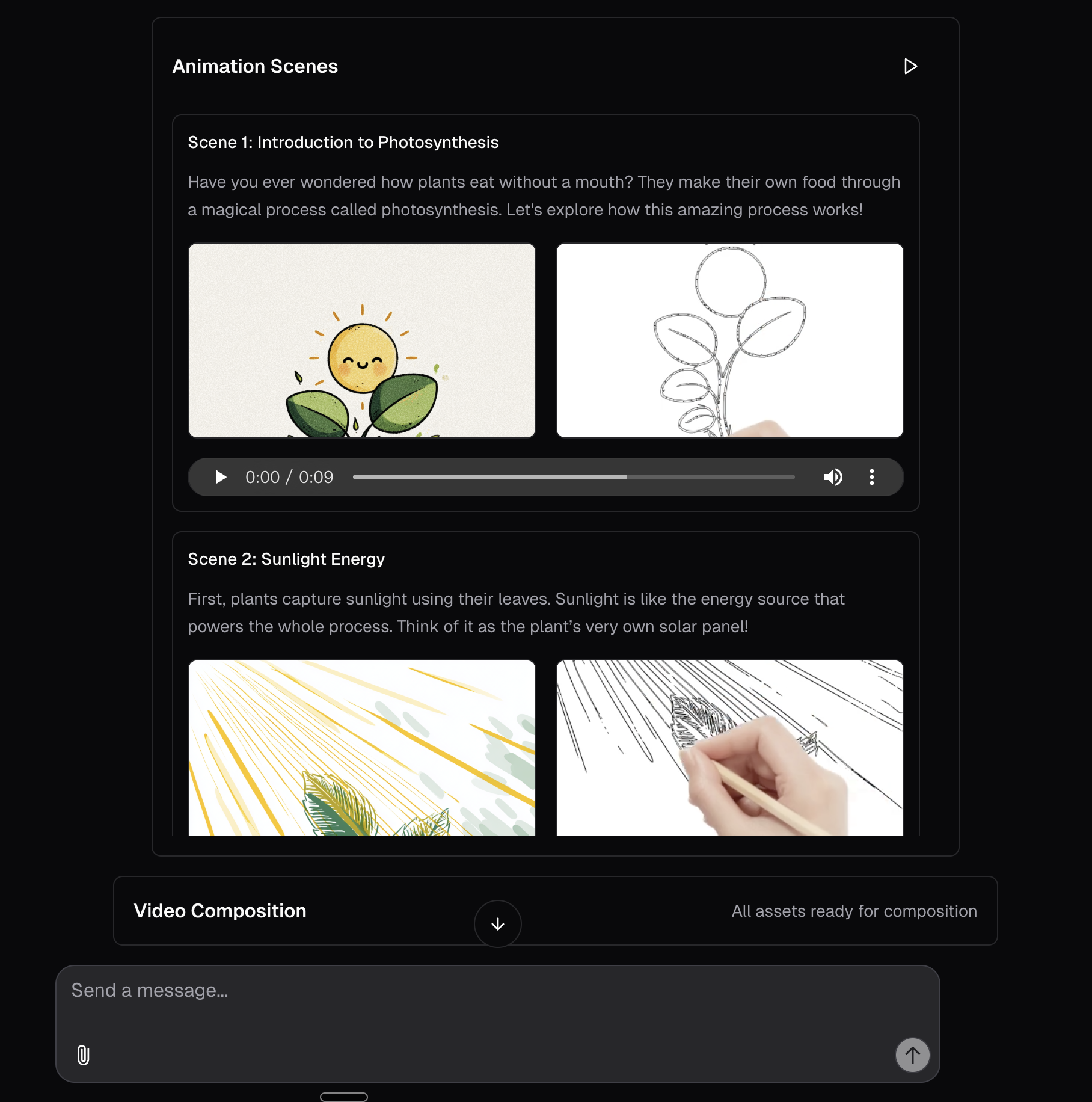Play all Animation Scenes

(910, 66)
